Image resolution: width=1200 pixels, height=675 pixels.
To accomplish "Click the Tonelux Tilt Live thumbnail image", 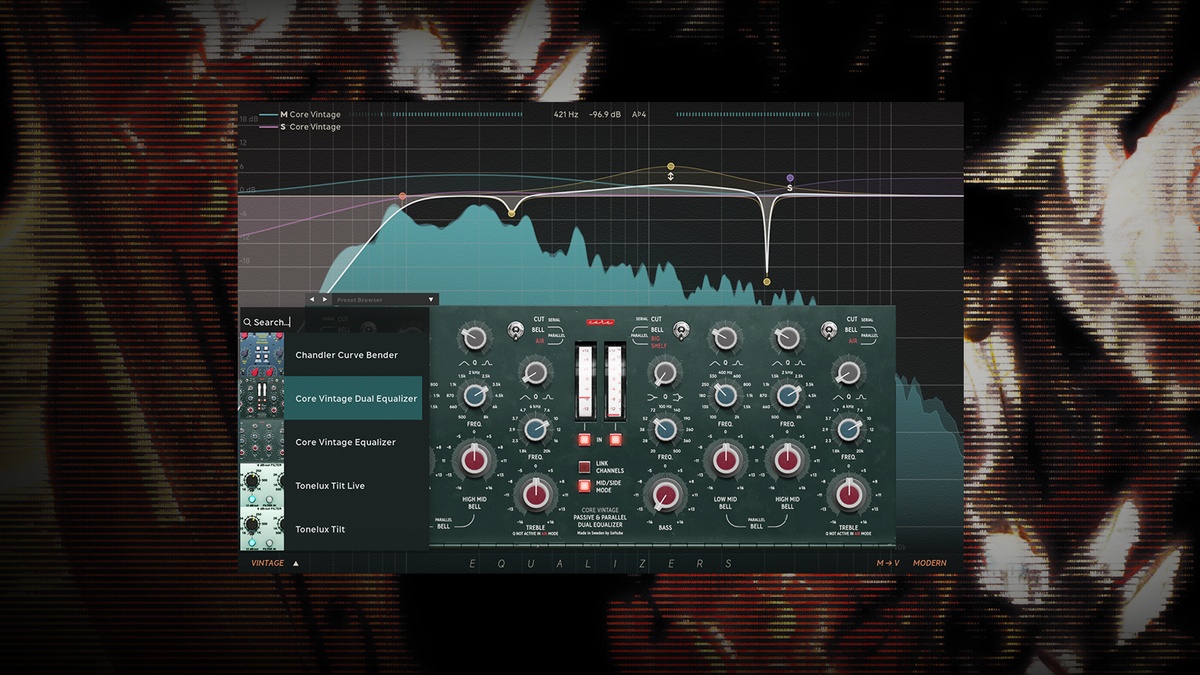I will pyautogui.click(x=262, y=485).
